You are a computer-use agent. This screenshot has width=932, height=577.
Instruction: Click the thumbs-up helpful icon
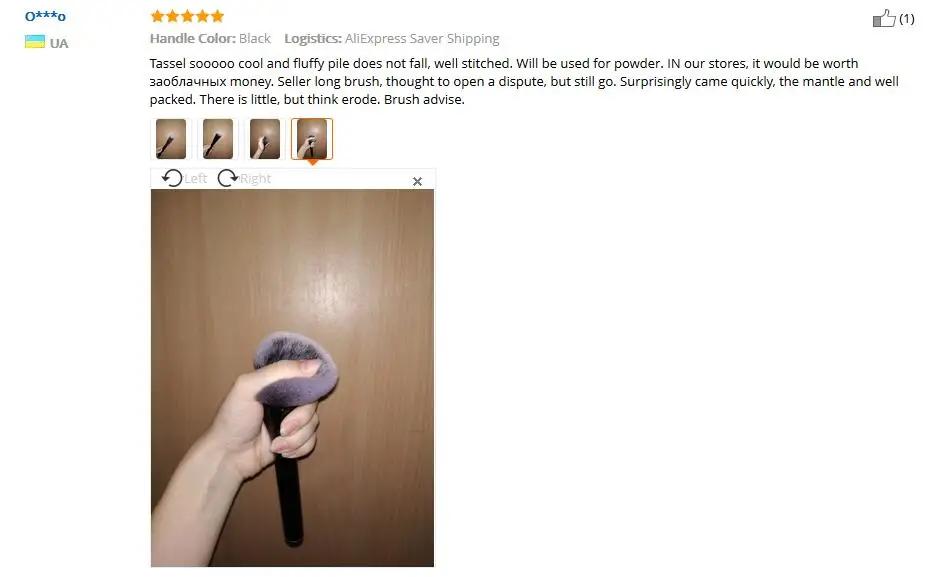(x=884, y=18)
